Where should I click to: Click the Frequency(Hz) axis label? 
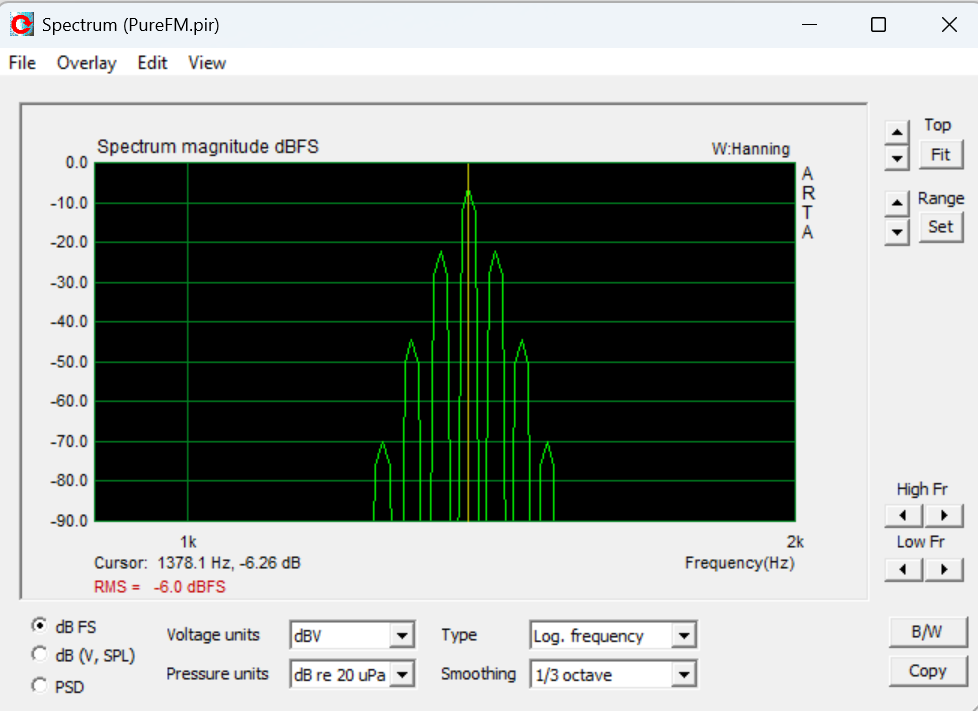[740, 563]
